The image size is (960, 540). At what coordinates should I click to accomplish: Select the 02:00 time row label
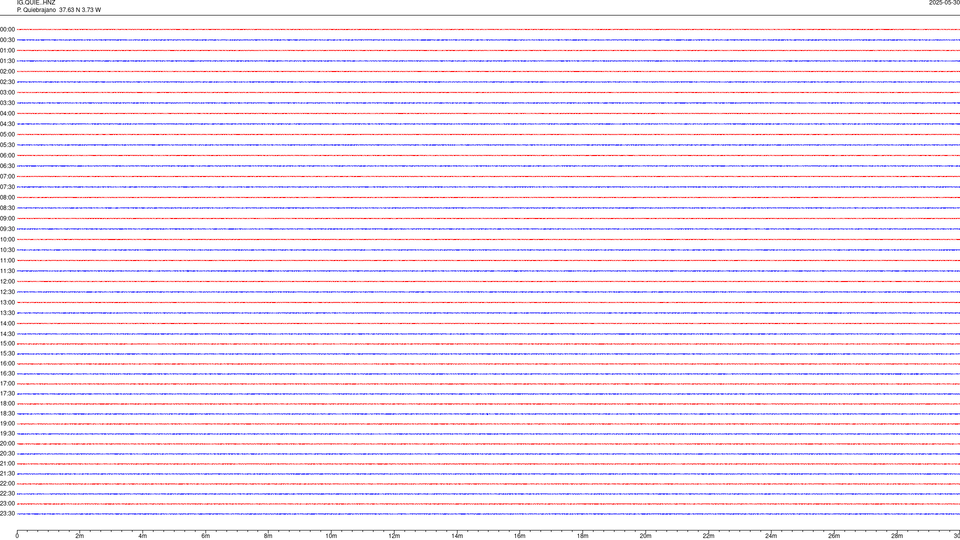7,71
